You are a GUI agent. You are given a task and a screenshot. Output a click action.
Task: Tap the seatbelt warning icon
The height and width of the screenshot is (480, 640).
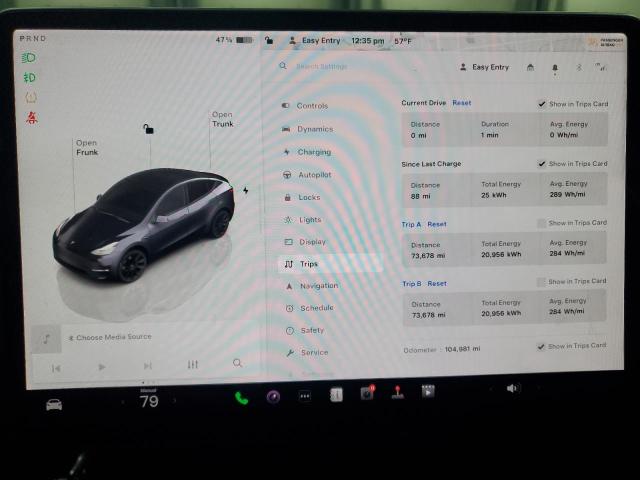tap(31, 118)
